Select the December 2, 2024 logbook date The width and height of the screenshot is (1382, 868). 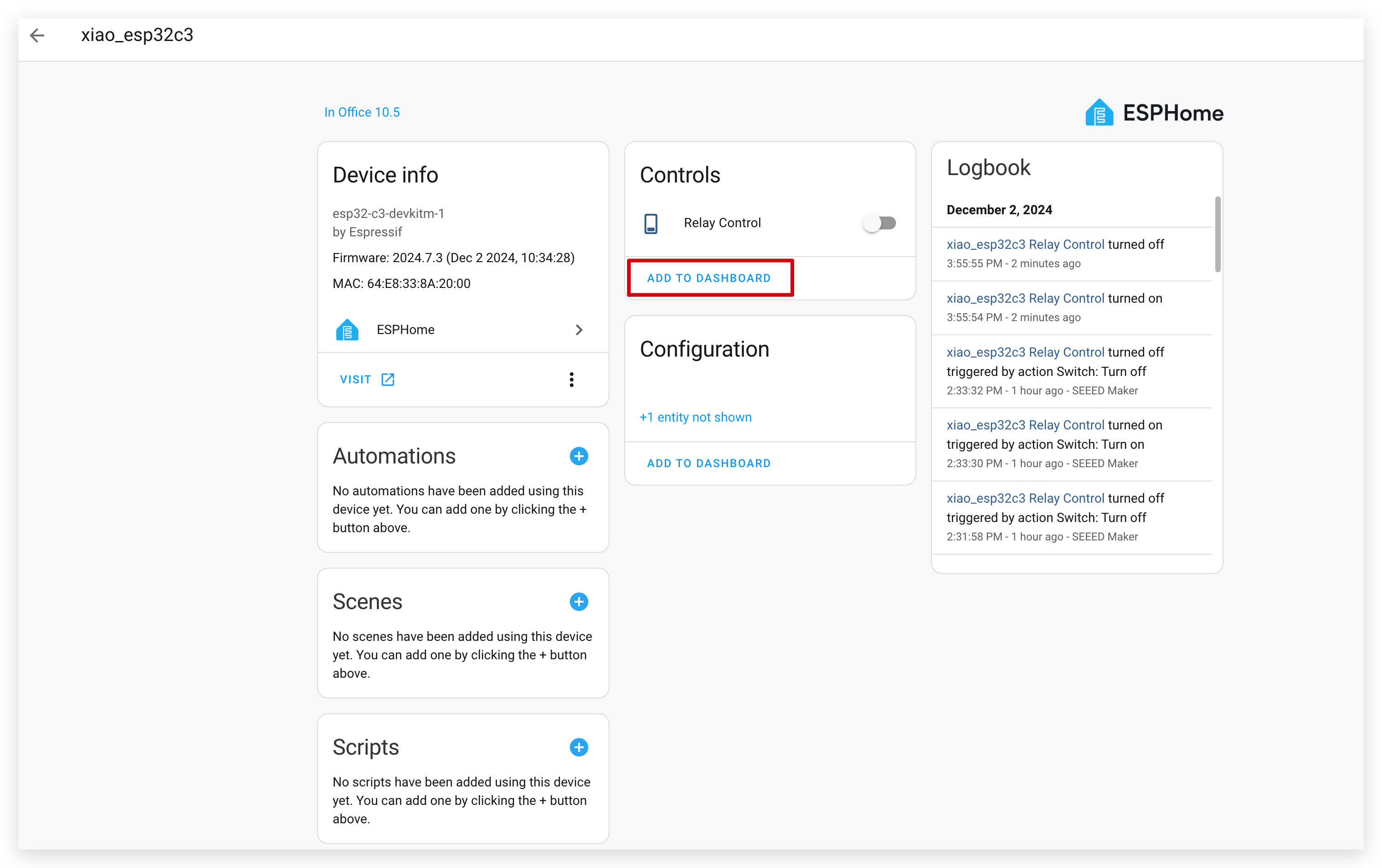(999, 210)
